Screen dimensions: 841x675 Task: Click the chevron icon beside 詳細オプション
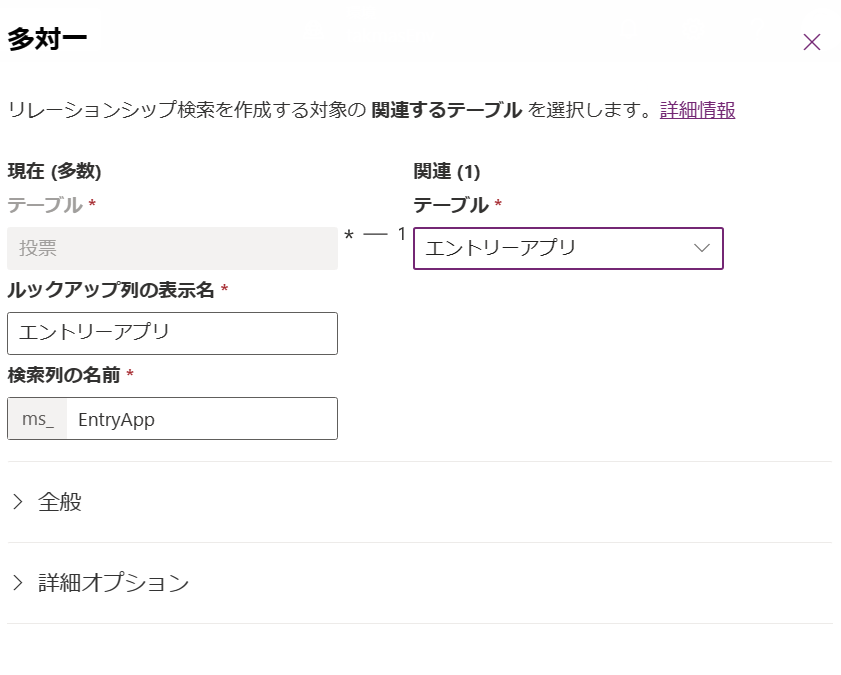(x=18, y=583)
